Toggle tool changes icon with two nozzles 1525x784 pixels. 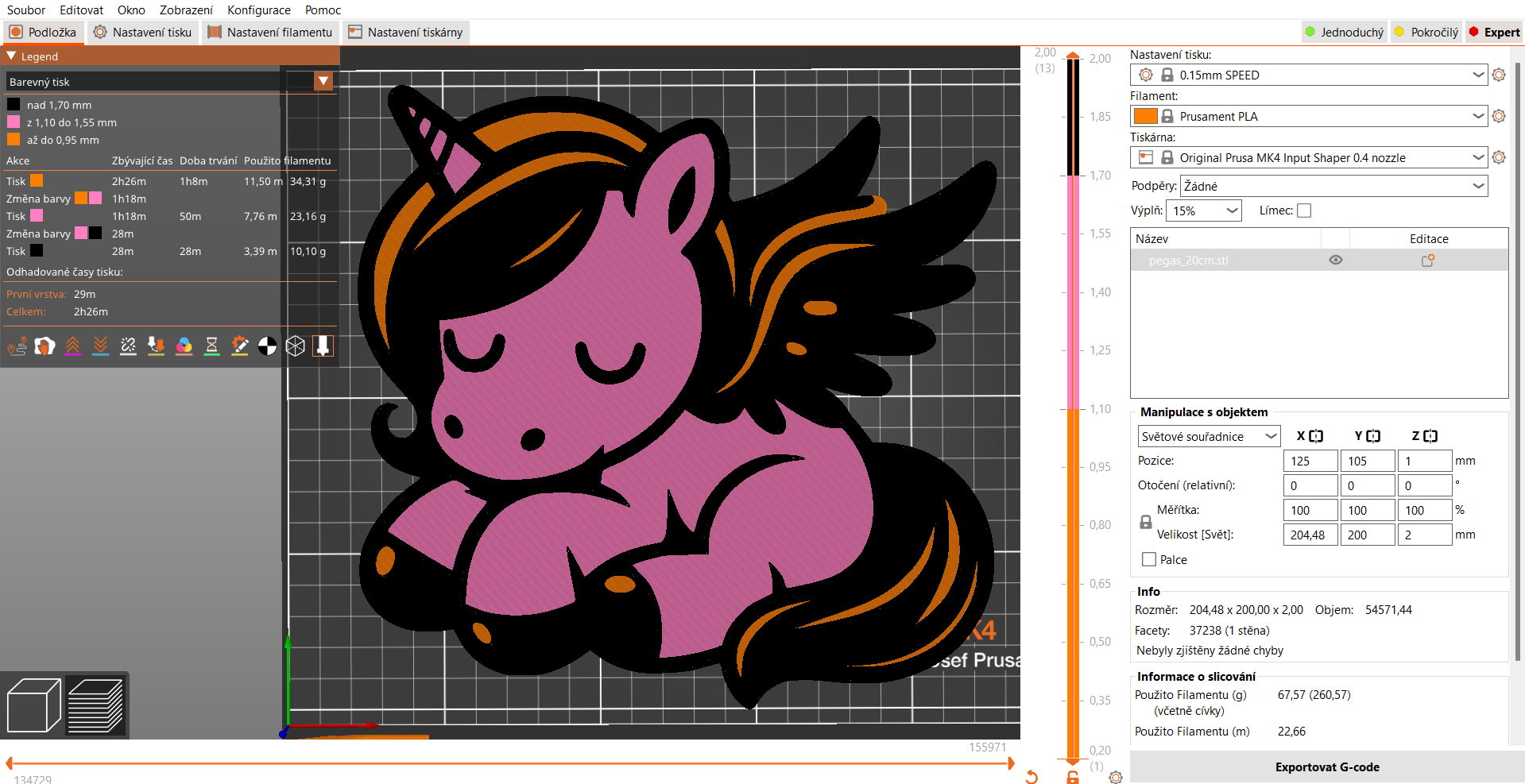point(156,346)
